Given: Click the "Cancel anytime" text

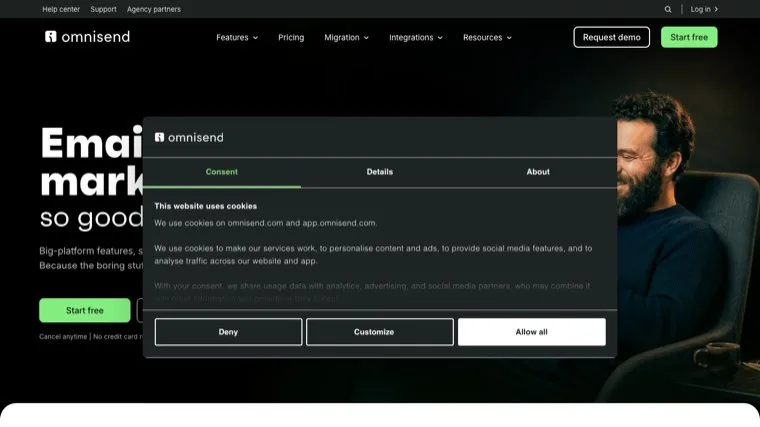Looking at the screenshot, I should point(63,336).
